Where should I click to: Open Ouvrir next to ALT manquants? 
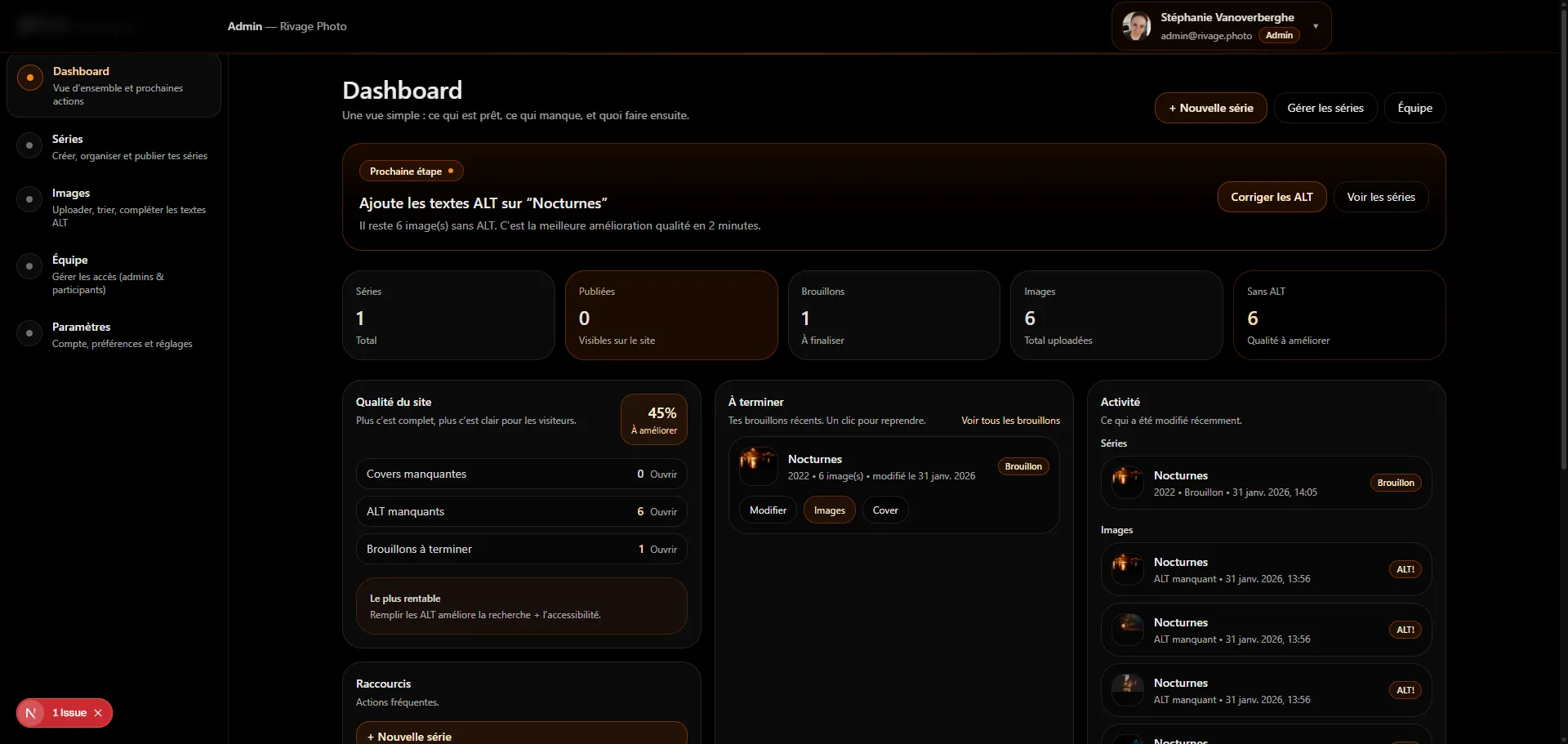tap(665, 511)
